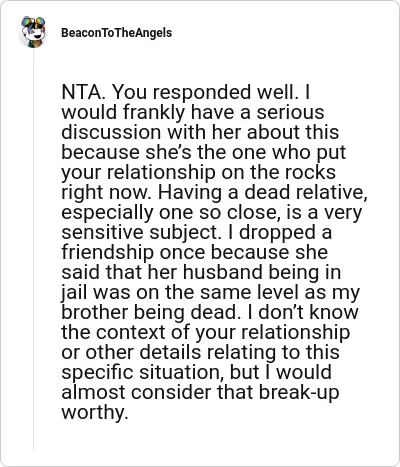Open BeaconToTheAngels' avatar icon
Image resolution: width=400 pixels, height=467 pixels.
(33, 32)
